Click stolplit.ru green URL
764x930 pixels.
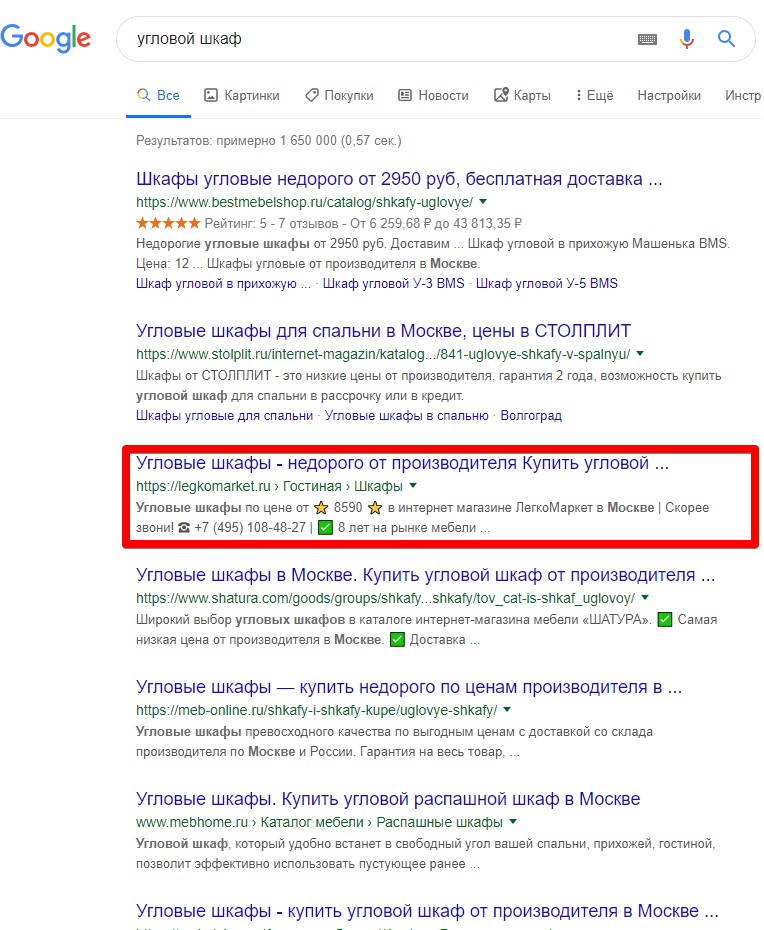pos(383,354)
